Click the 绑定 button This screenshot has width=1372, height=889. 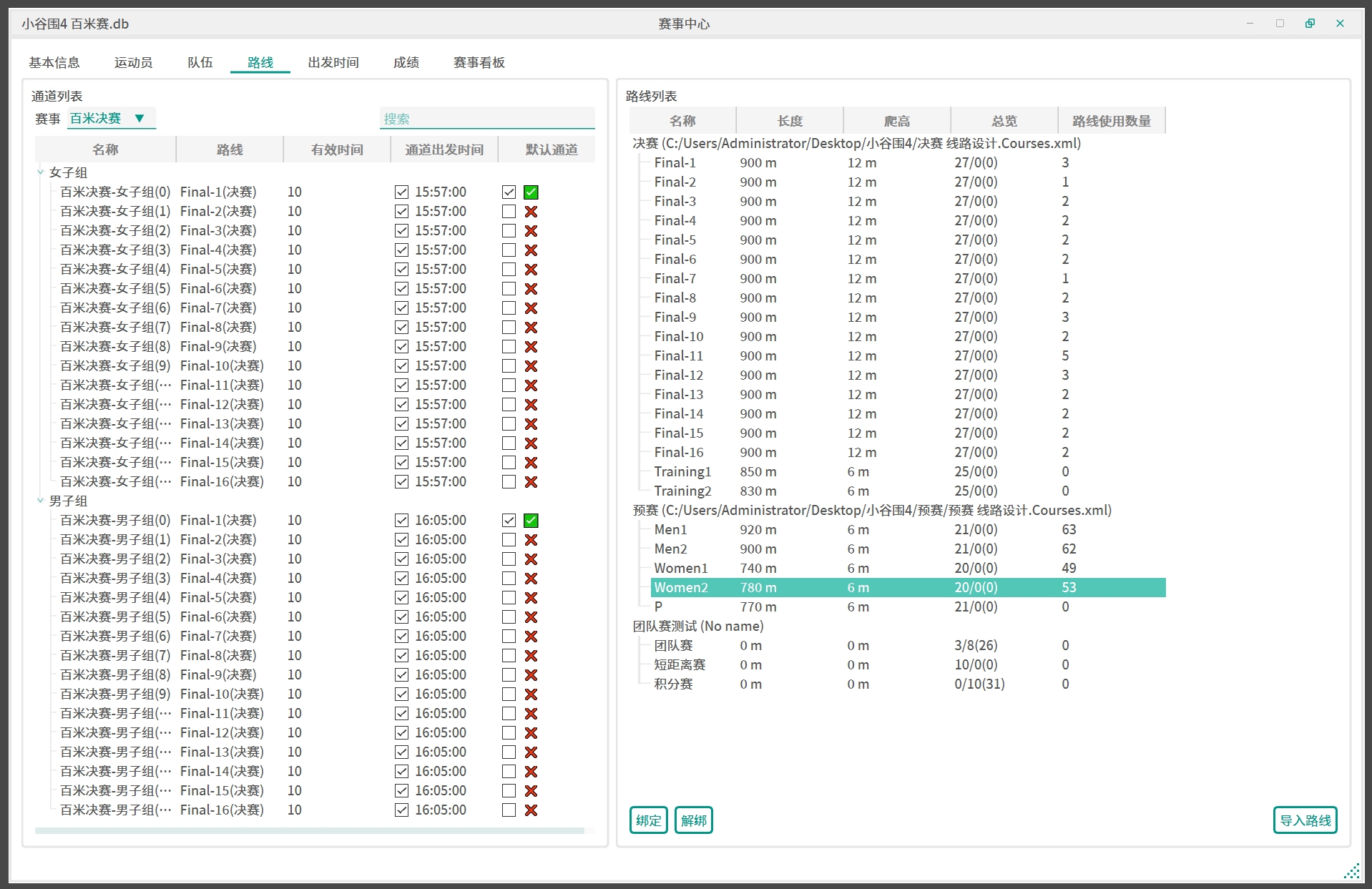pos(648,820)
